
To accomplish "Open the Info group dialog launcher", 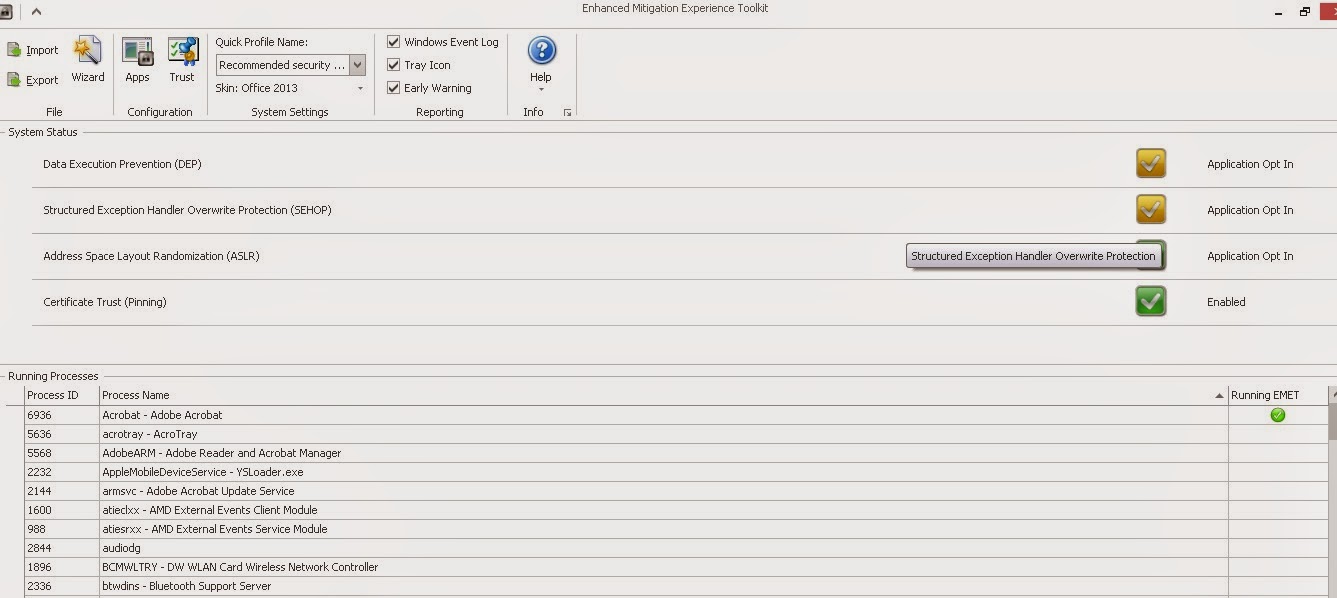I will (567, 113).
